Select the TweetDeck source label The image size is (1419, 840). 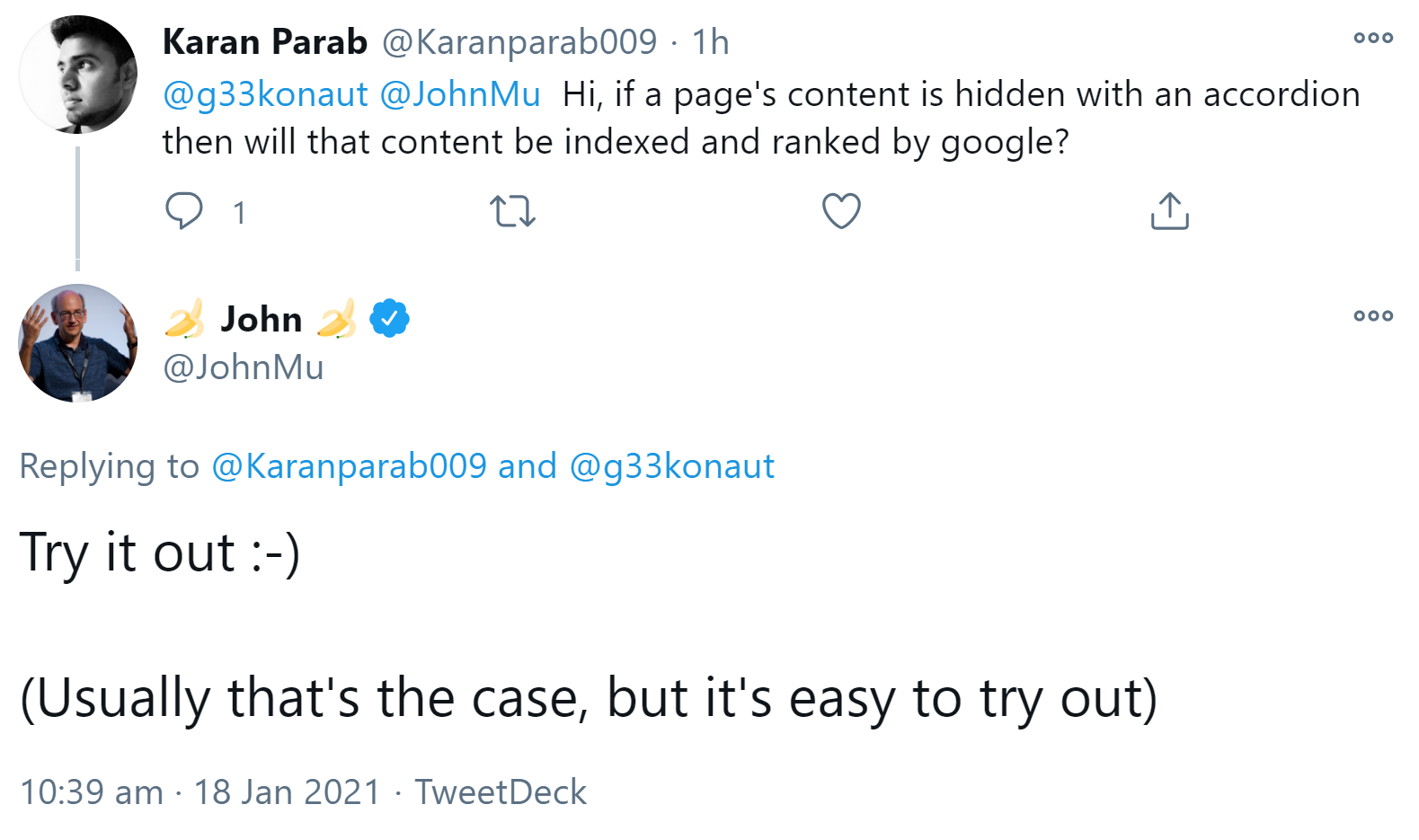tap(500, 791)
